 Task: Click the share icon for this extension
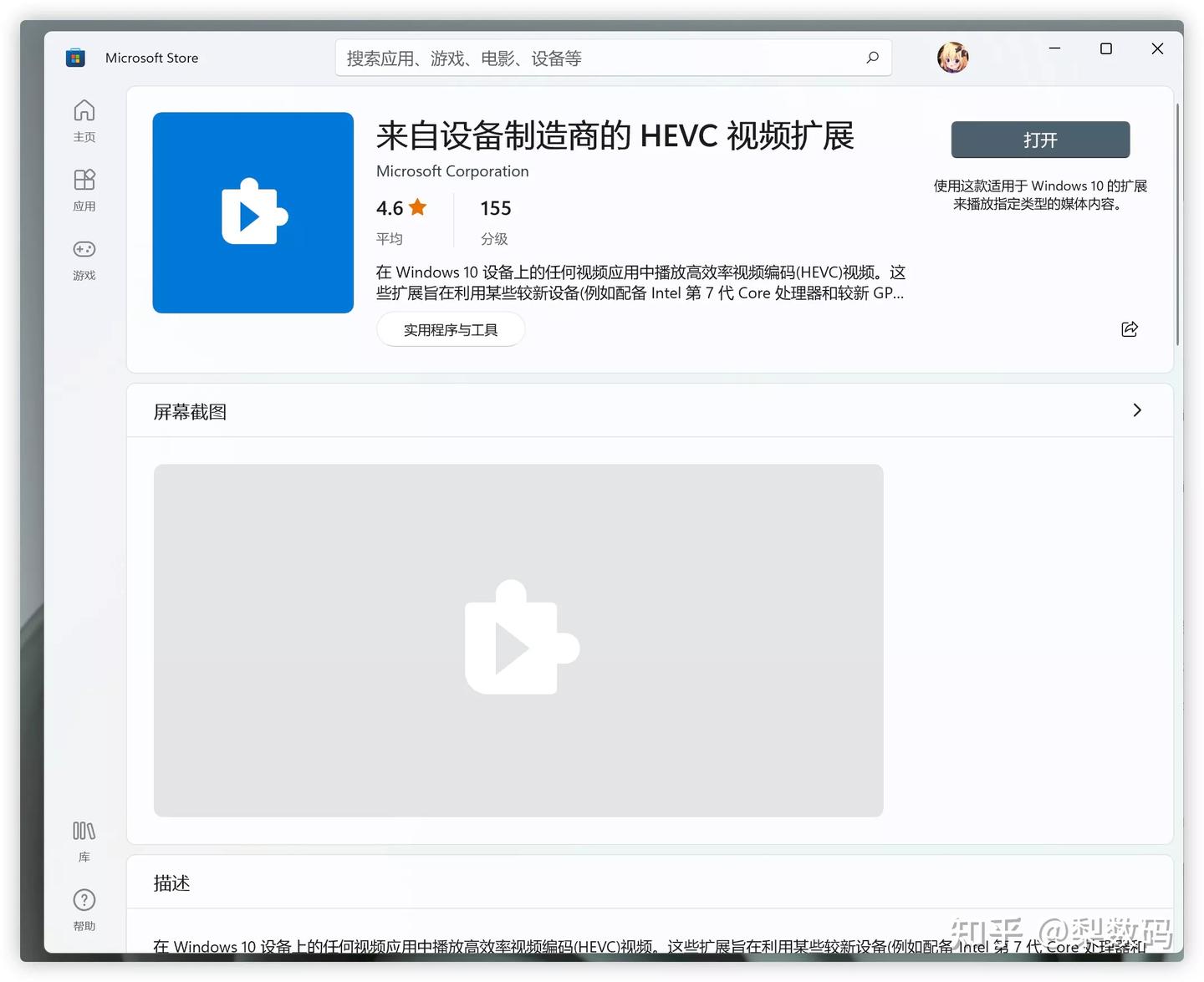[1129, 329]
